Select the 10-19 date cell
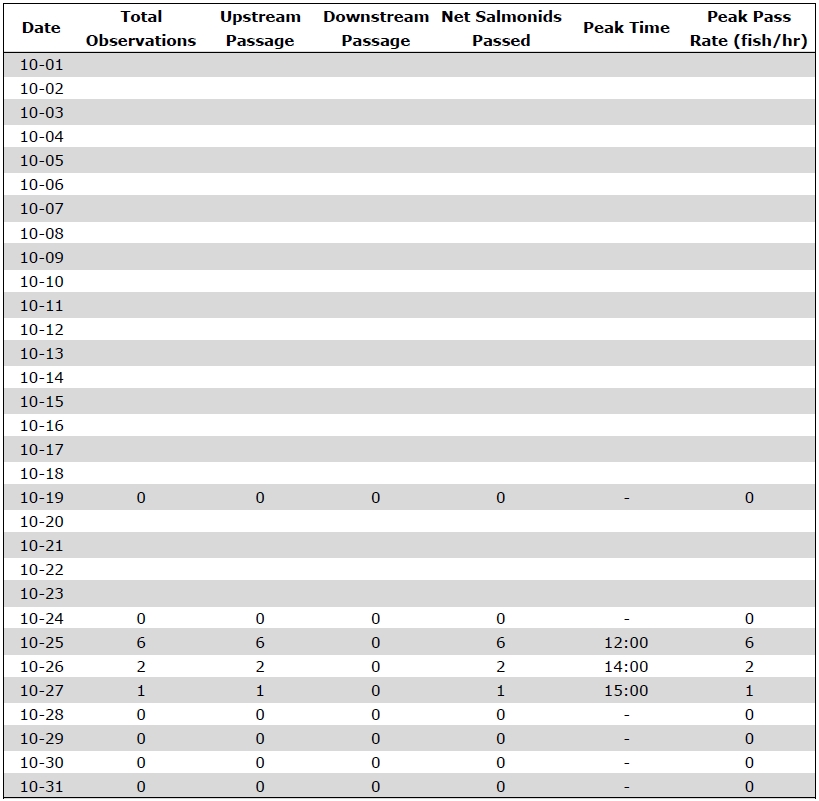 coord(42,498)
